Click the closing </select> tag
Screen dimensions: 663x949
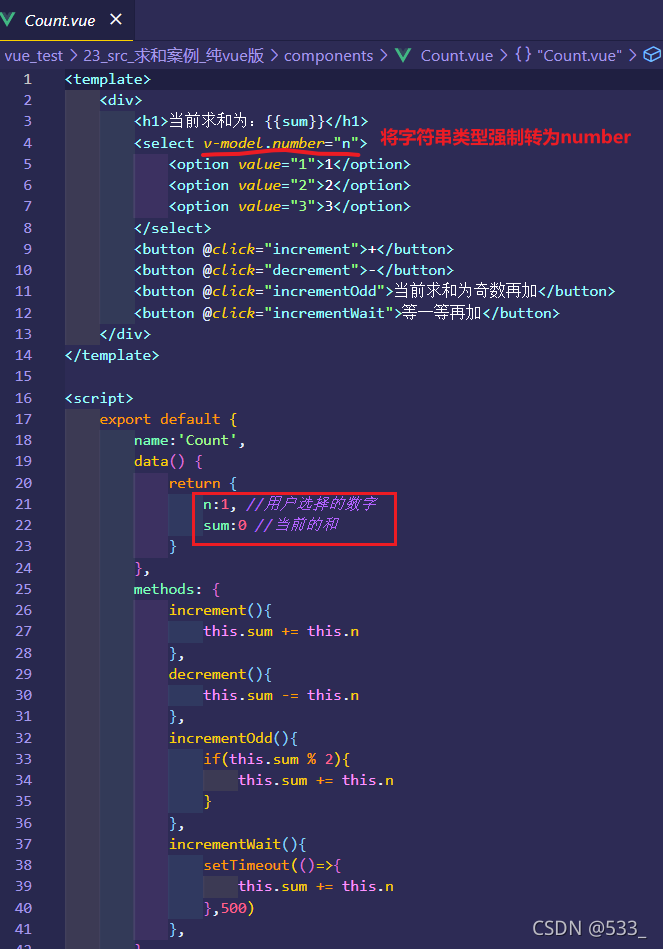tap(173, 229)
